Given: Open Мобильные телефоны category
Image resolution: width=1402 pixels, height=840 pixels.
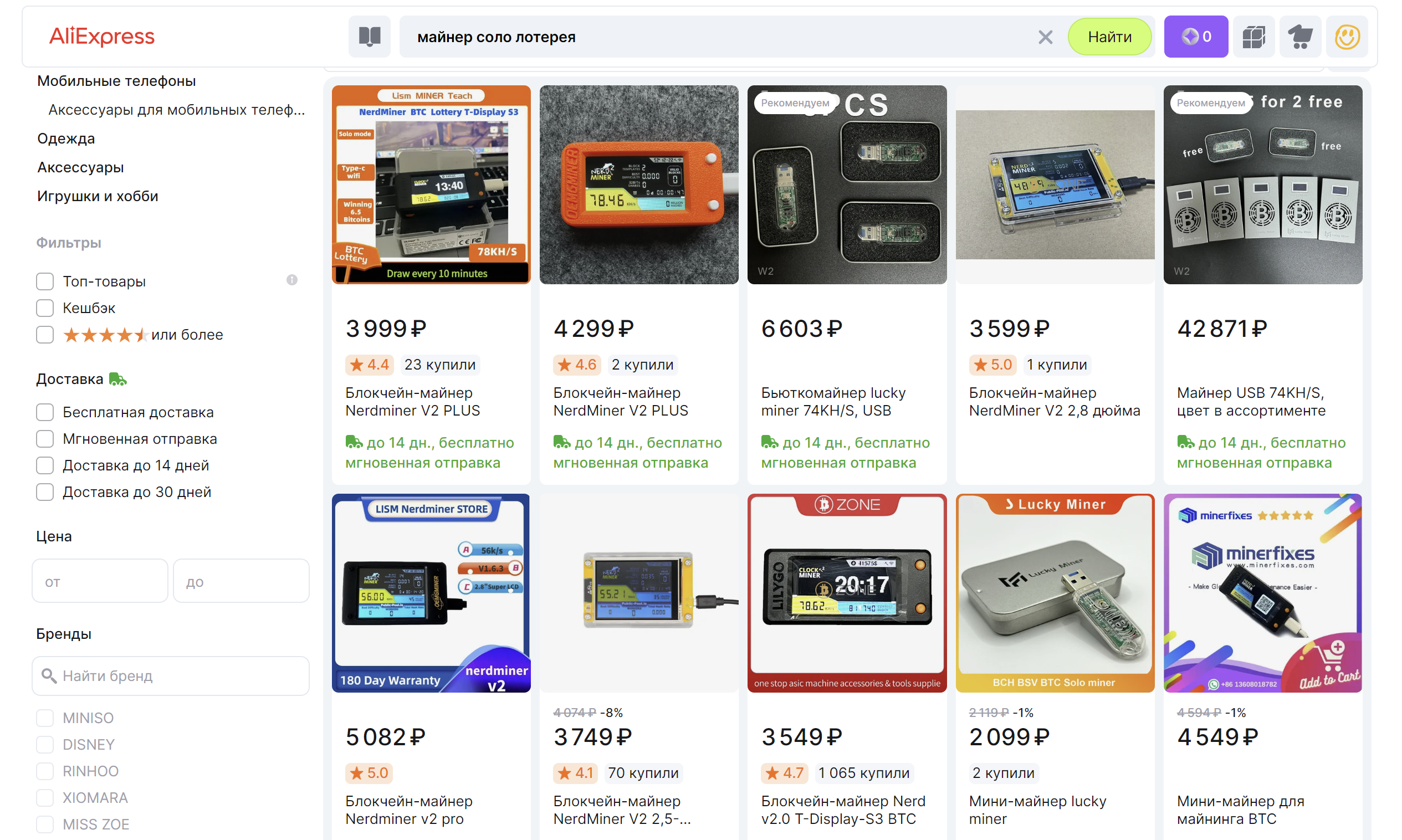Looking at the screenshot, I should [x=116, y=81].
